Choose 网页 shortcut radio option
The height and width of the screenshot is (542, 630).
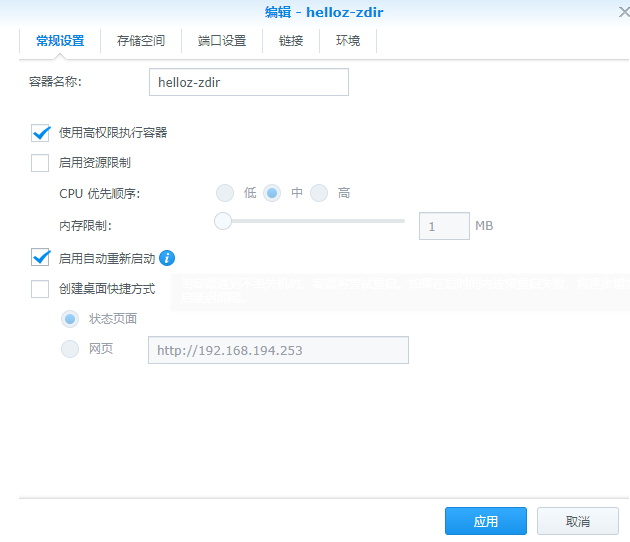(70, 349)
